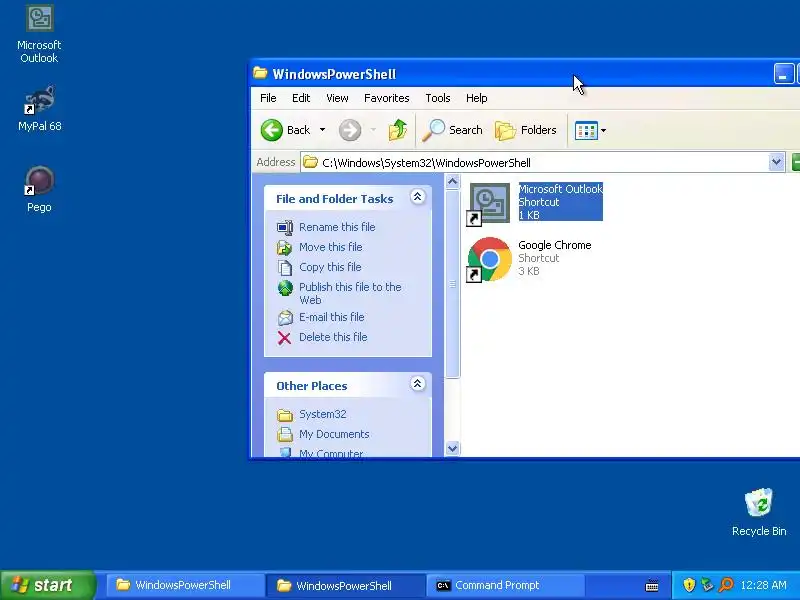
Task: Open the File menu
Action: (x=268, y=98)
